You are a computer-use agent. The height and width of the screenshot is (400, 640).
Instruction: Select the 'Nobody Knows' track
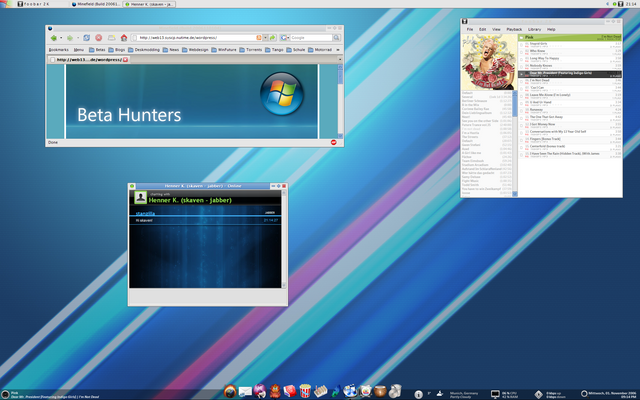pos(570,66)
